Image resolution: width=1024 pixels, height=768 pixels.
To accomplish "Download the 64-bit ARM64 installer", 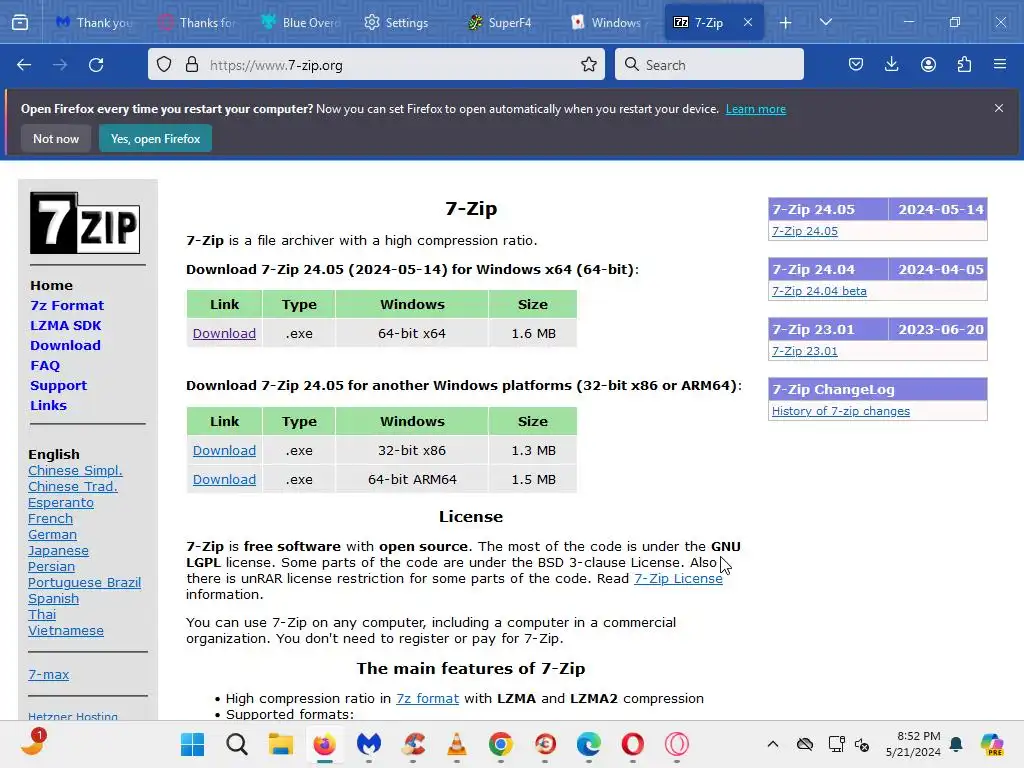I will click(x=224, y=479).
